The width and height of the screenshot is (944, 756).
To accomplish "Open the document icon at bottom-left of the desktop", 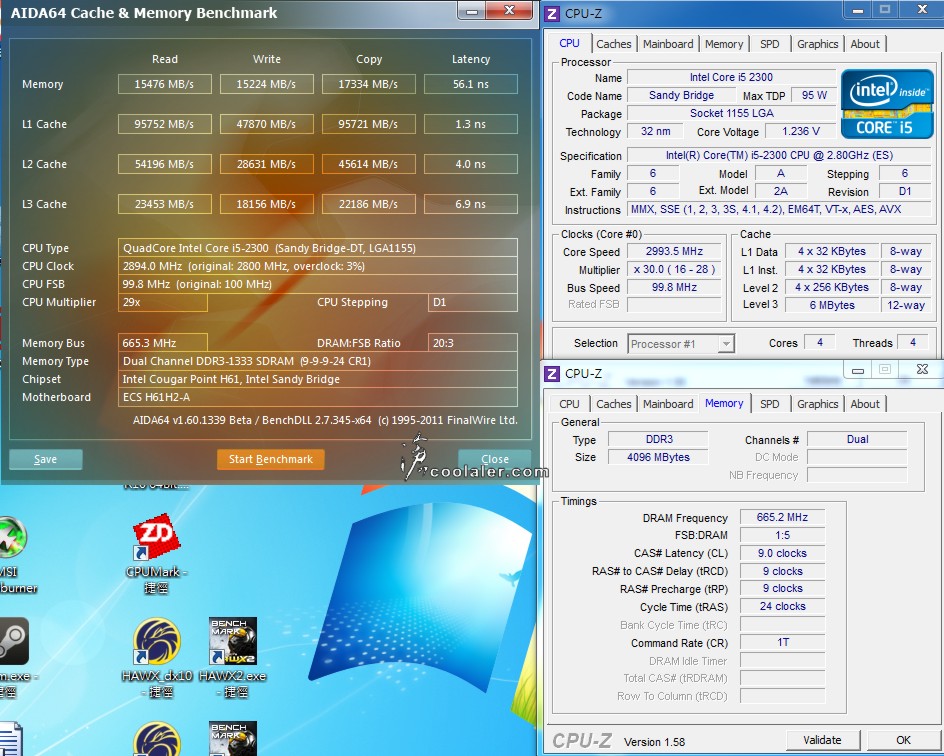I will 11,739.
